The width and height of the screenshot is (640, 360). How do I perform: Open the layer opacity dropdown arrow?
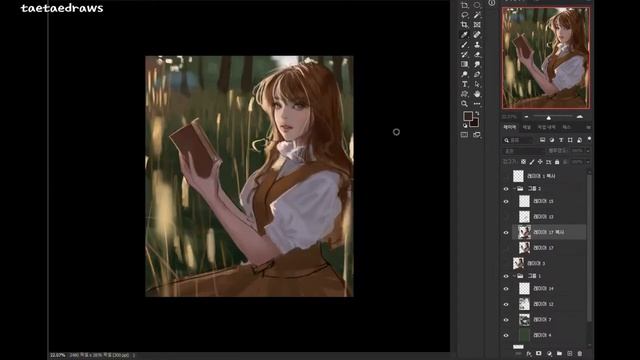point(588,151)
